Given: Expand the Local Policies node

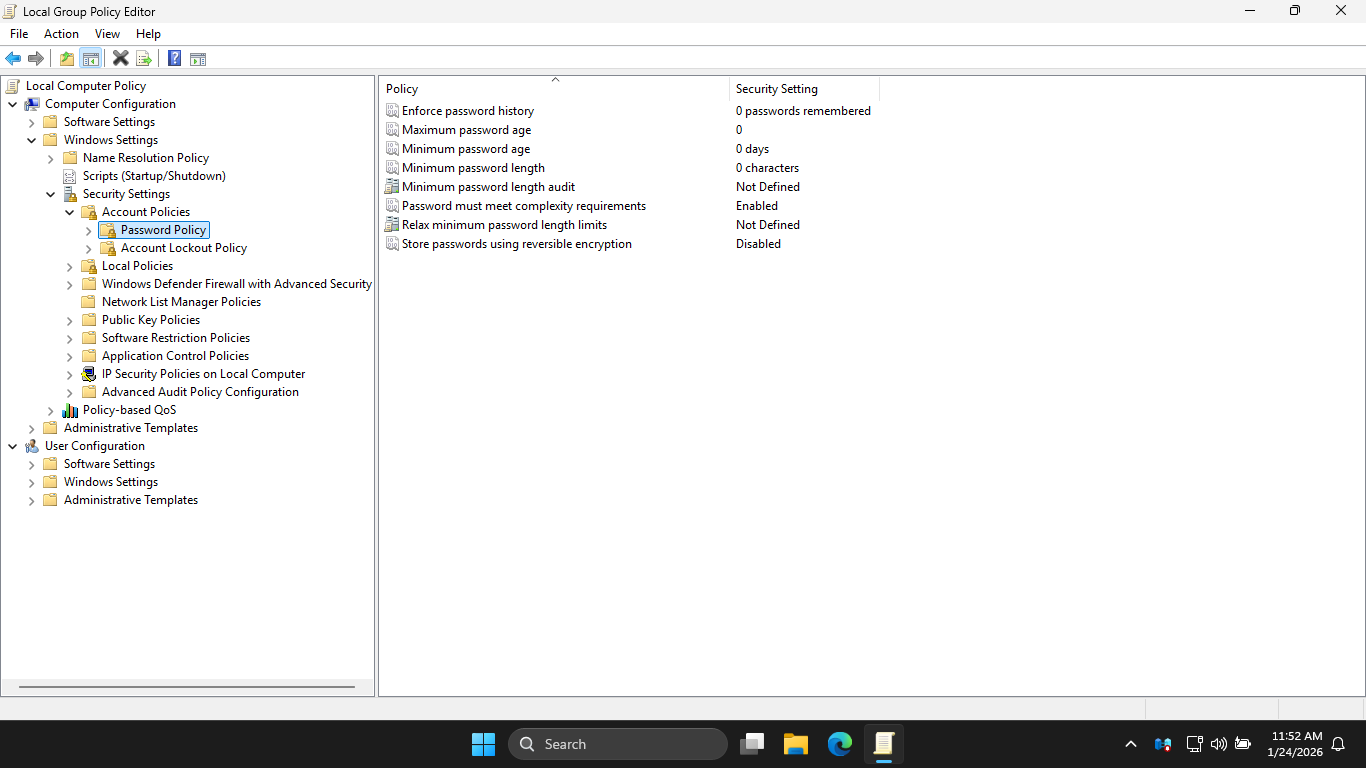Looking at the screenshot, I should [70, 266].
